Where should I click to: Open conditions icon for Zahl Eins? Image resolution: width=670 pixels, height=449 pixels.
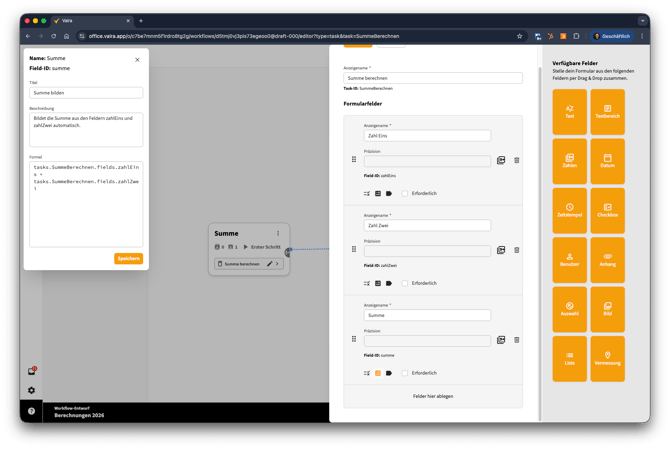pos(367,194)
